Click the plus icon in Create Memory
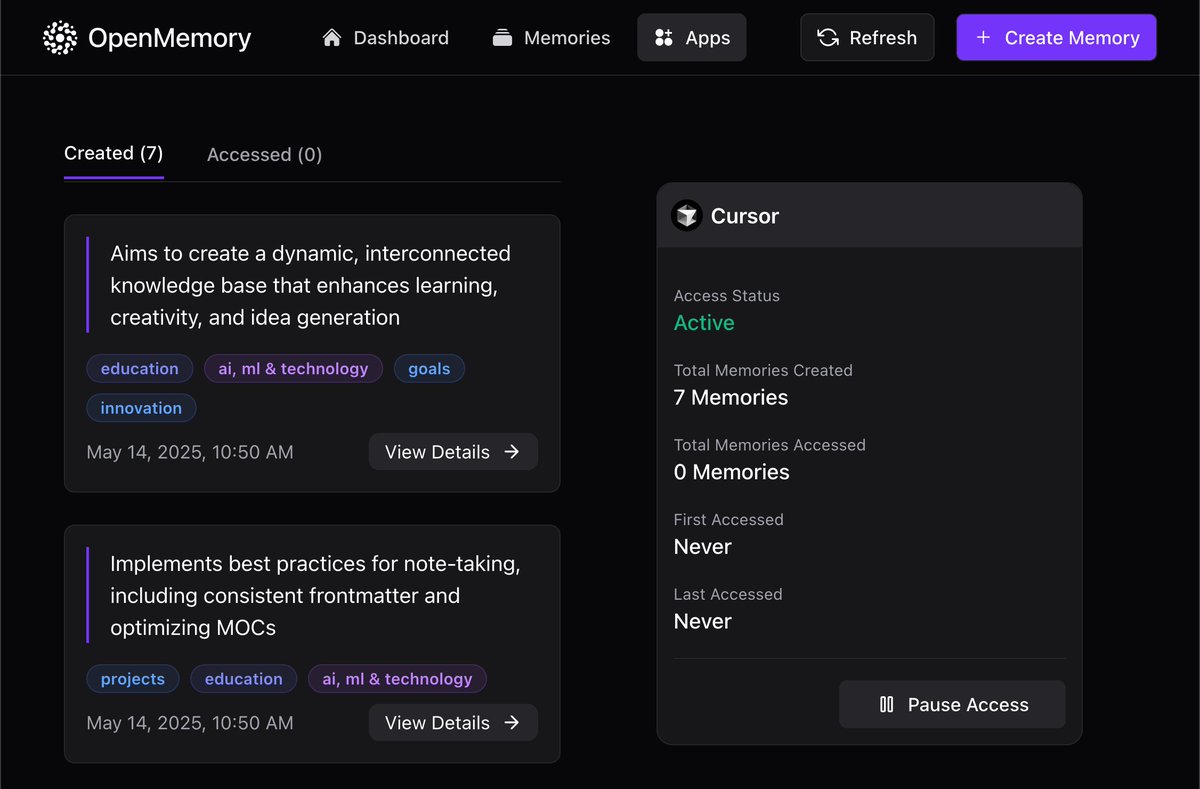Image resolution: width=1200 pixels, height=789 pixels. coord(983,38)
